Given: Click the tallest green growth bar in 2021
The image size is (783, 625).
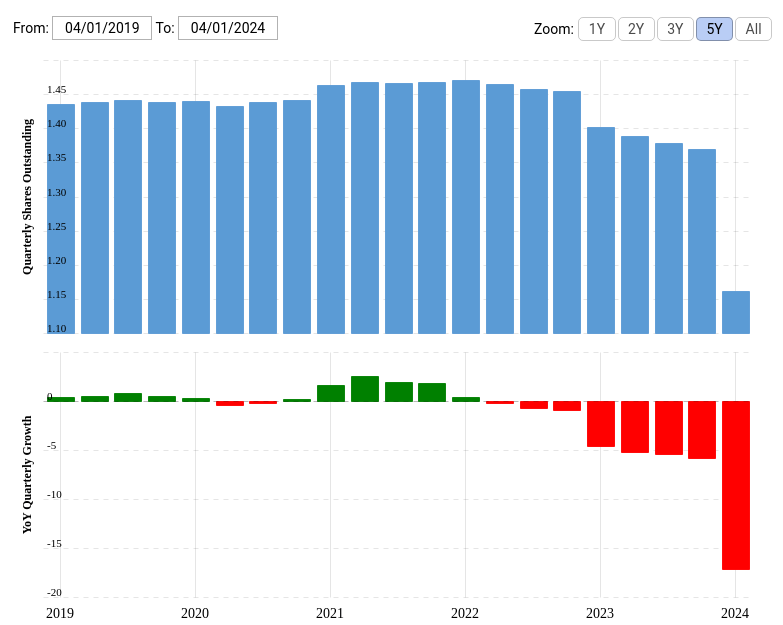Looking at the screenshot, I should coord(365,389).
